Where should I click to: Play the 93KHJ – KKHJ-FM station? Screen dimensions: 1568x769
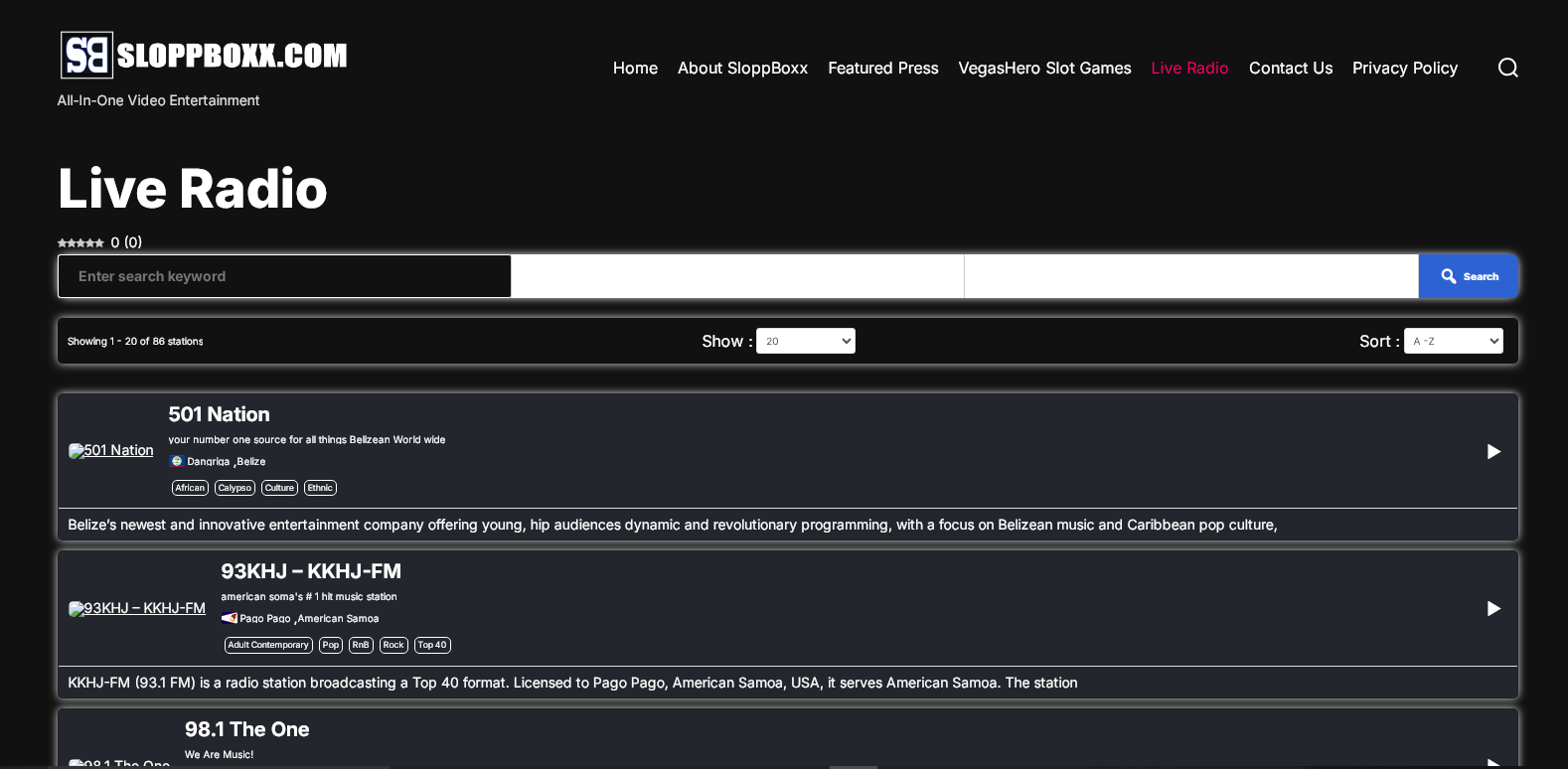click(x=1492, y=608)
